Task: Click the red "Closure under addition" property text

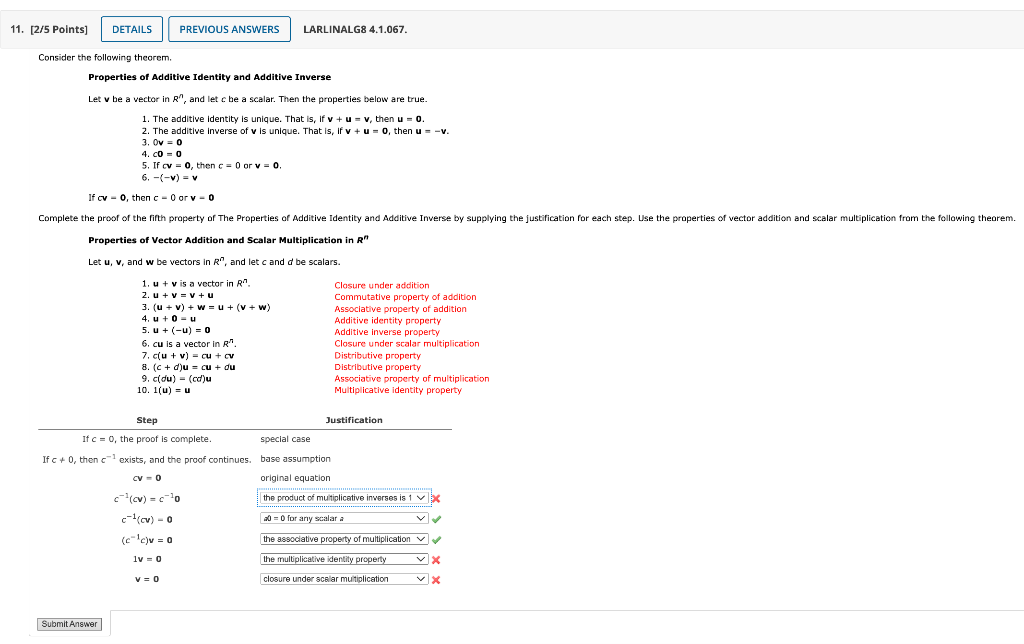Action: (383, 284)
